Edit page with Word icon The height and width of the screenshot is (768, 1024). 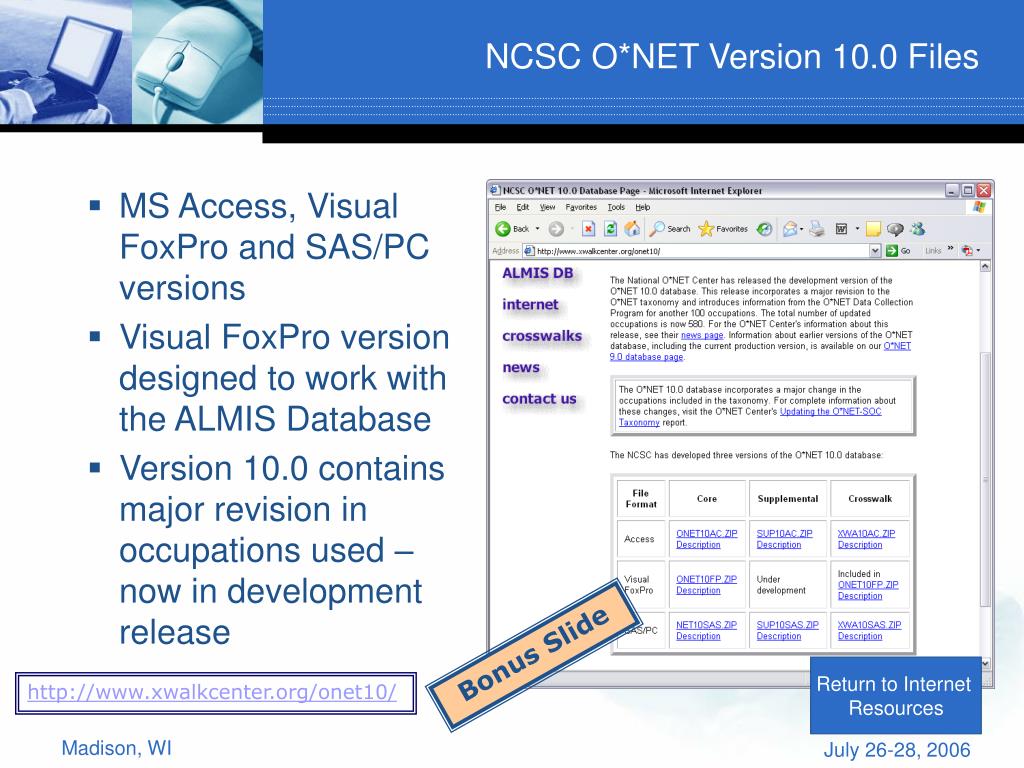[x=842, y=229]
